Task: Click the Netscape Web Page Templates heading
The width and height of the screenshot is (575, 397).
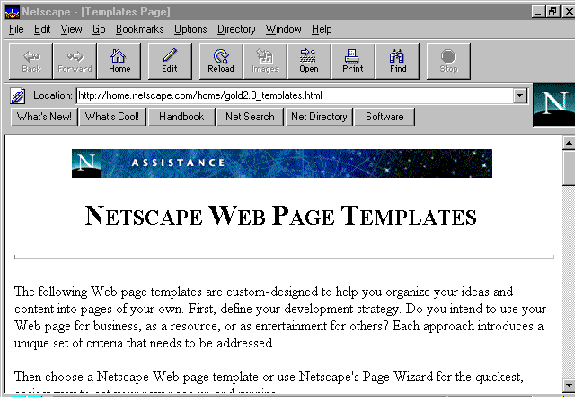Action: tap(281, 216)
